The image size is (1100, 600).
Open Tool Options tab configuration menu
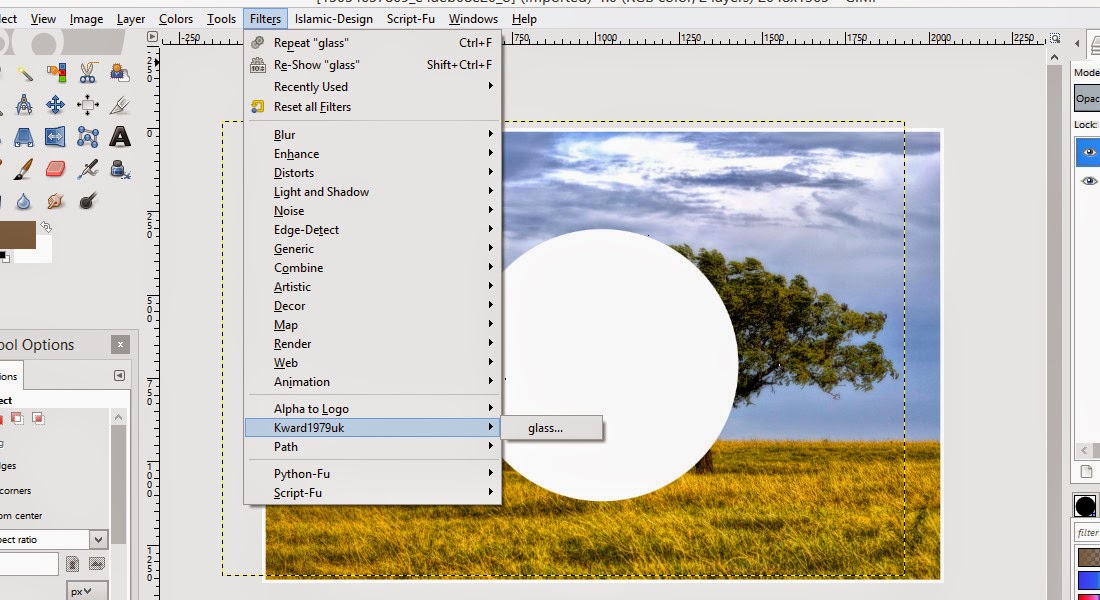[x=119, y=376]
